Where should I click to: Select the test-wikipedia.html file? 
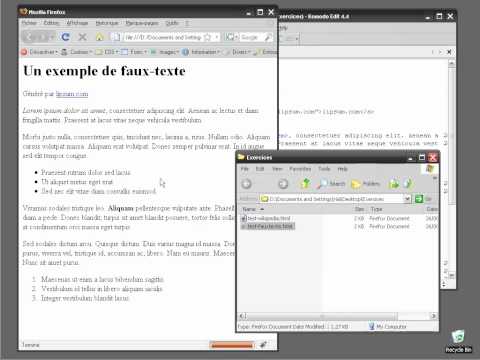tap(266, 218)
